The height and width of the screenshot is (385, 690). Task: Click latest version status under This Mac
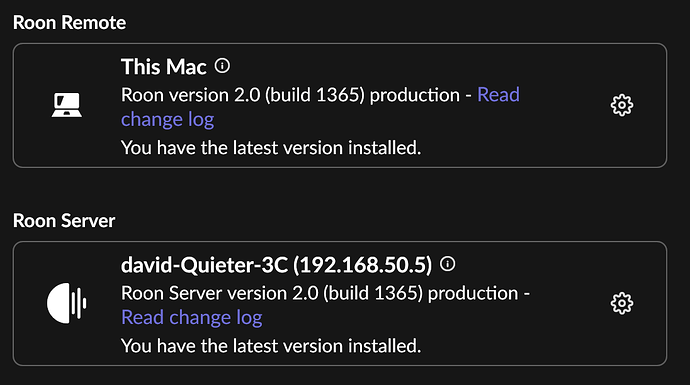point(271,148)
